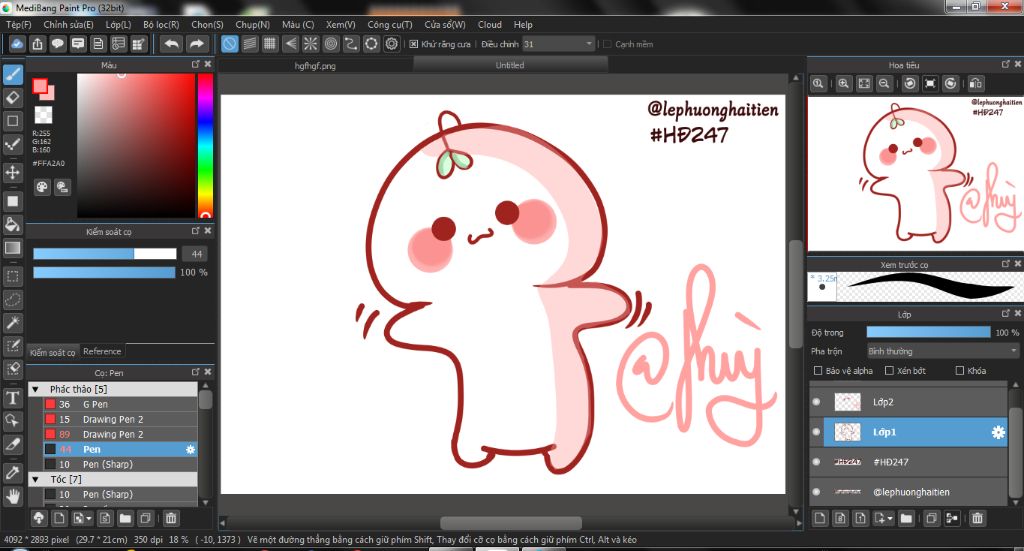1024x551 pixels.
Task: Select the Drawing Pen 2 brush size 15
Action: (x=120, y=419)
